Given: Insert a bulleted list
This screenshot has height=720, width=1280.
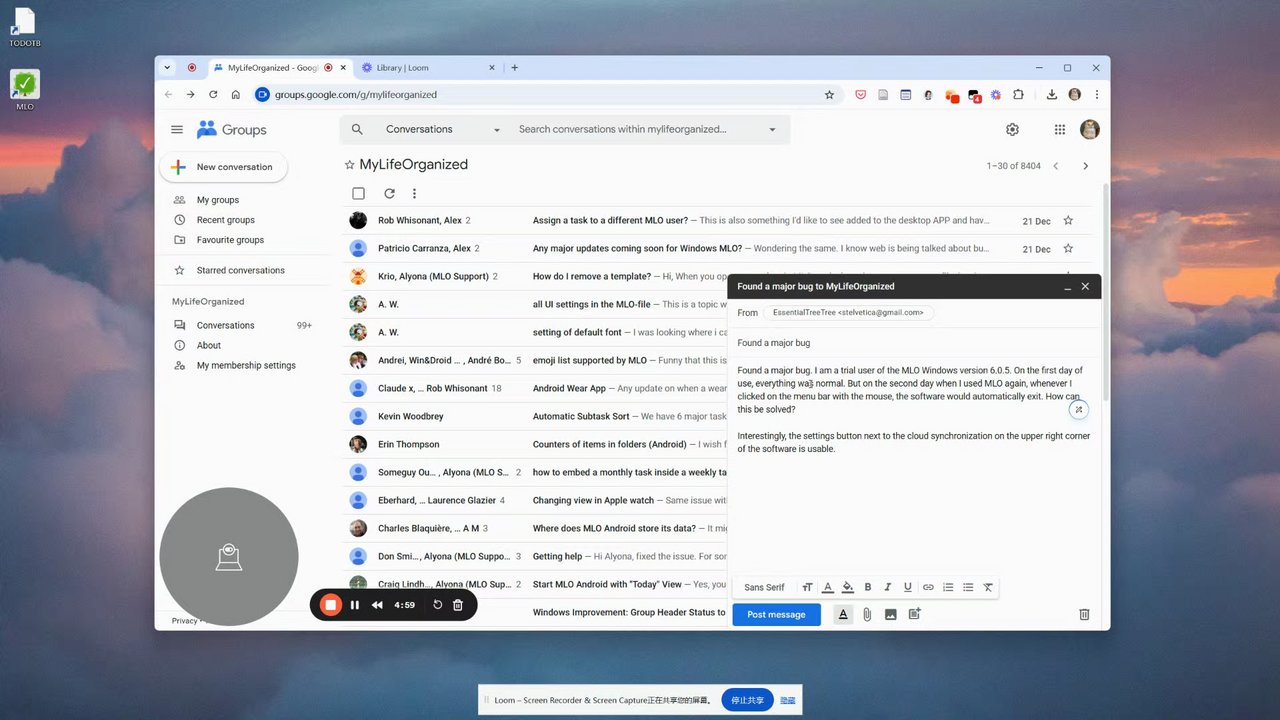Looking at the screenshot, I should click(968, 587).
